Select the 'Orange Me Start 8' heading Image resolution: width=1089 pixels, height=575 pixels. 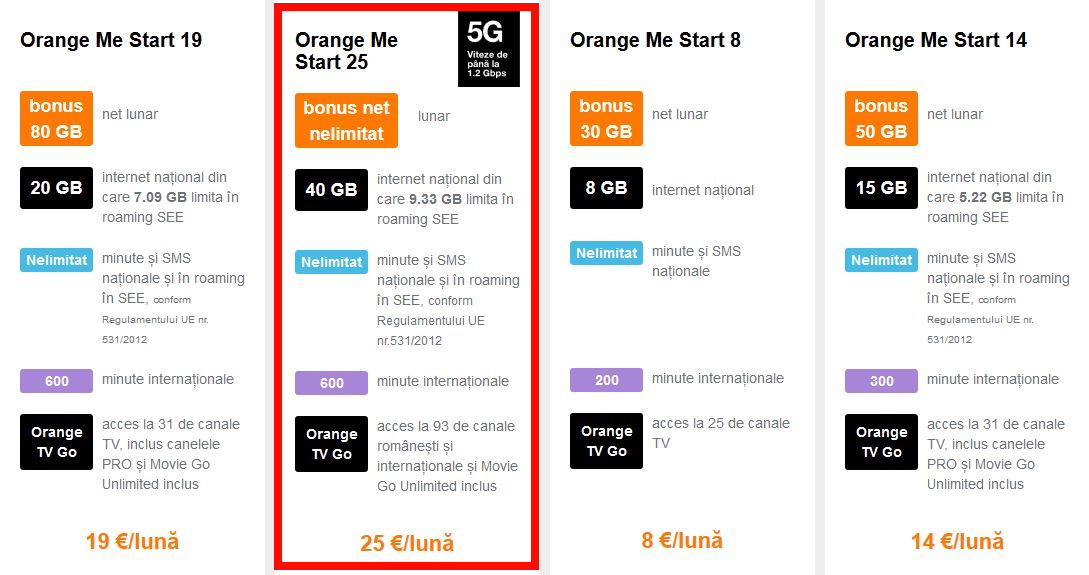point(655,40)
